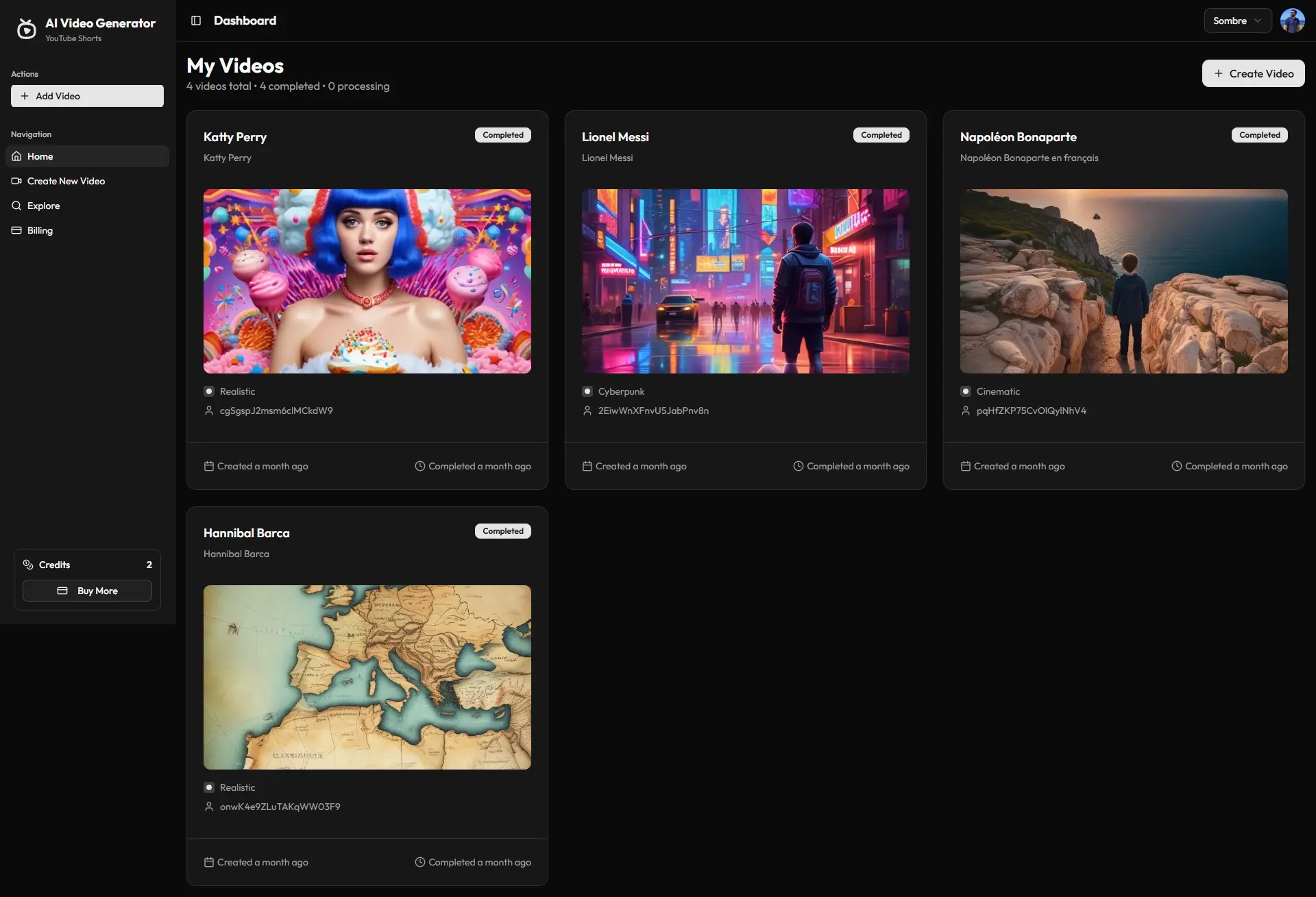Click the credits count '2'

pos(149,565)
